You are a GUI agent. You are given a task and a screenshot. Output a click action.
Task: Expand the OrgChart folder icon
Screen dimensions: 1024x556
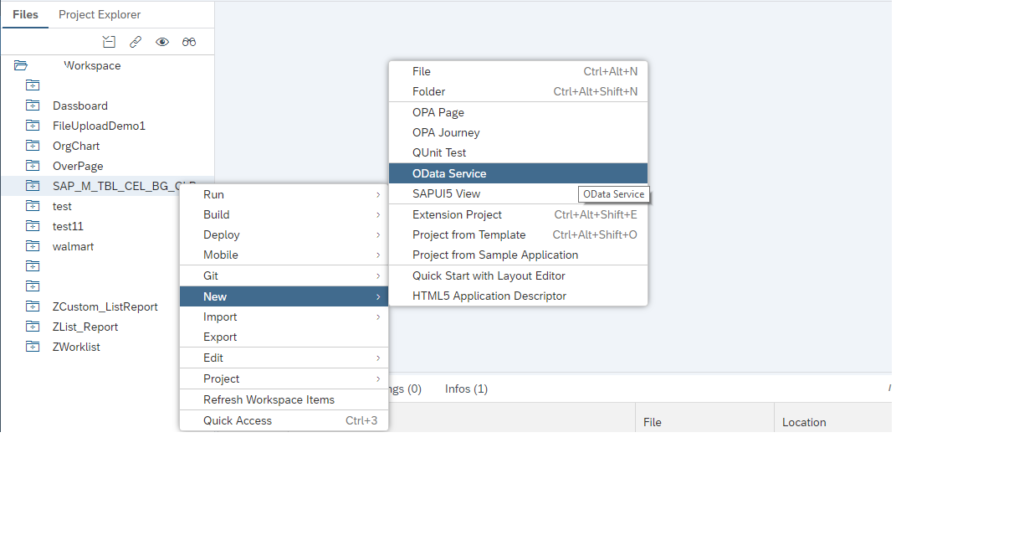pyautogui.click(x=32, y=146)
